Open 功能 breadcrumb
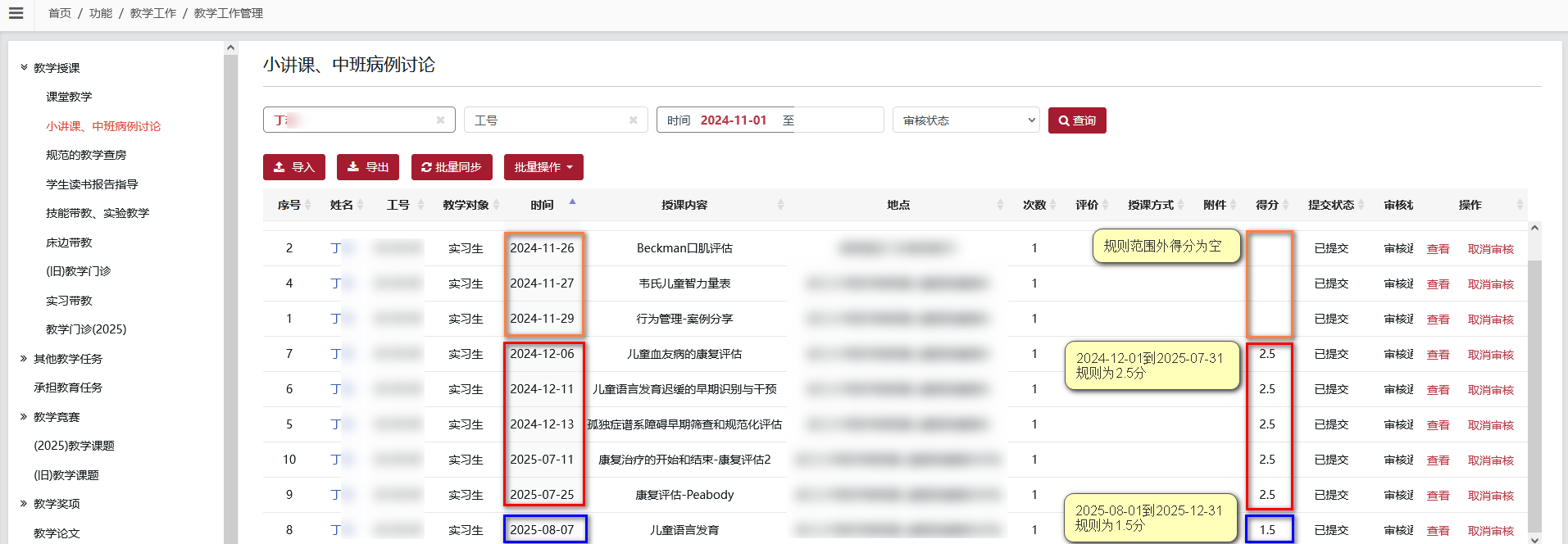 tap(101, 13)
